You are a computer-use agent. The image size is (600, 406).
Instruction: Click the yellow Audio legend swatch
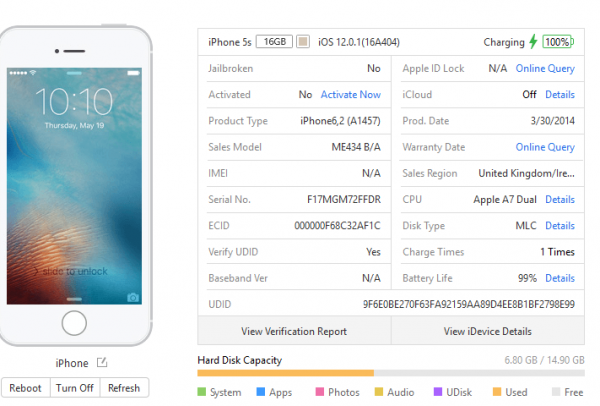click(379, 392)
